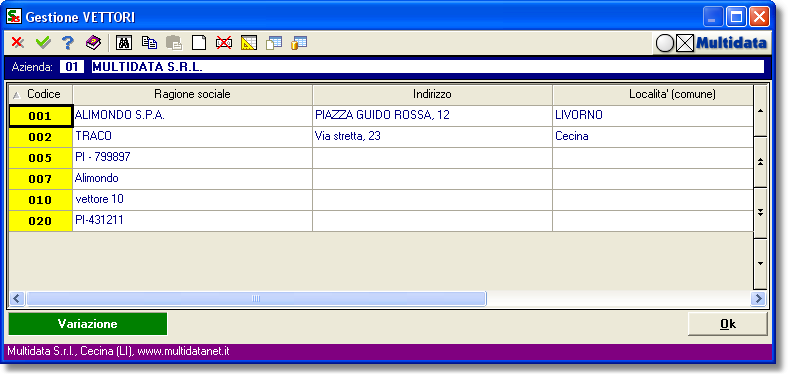
Task: Click the app icon in title bar
Action: [x=14, y=17]
